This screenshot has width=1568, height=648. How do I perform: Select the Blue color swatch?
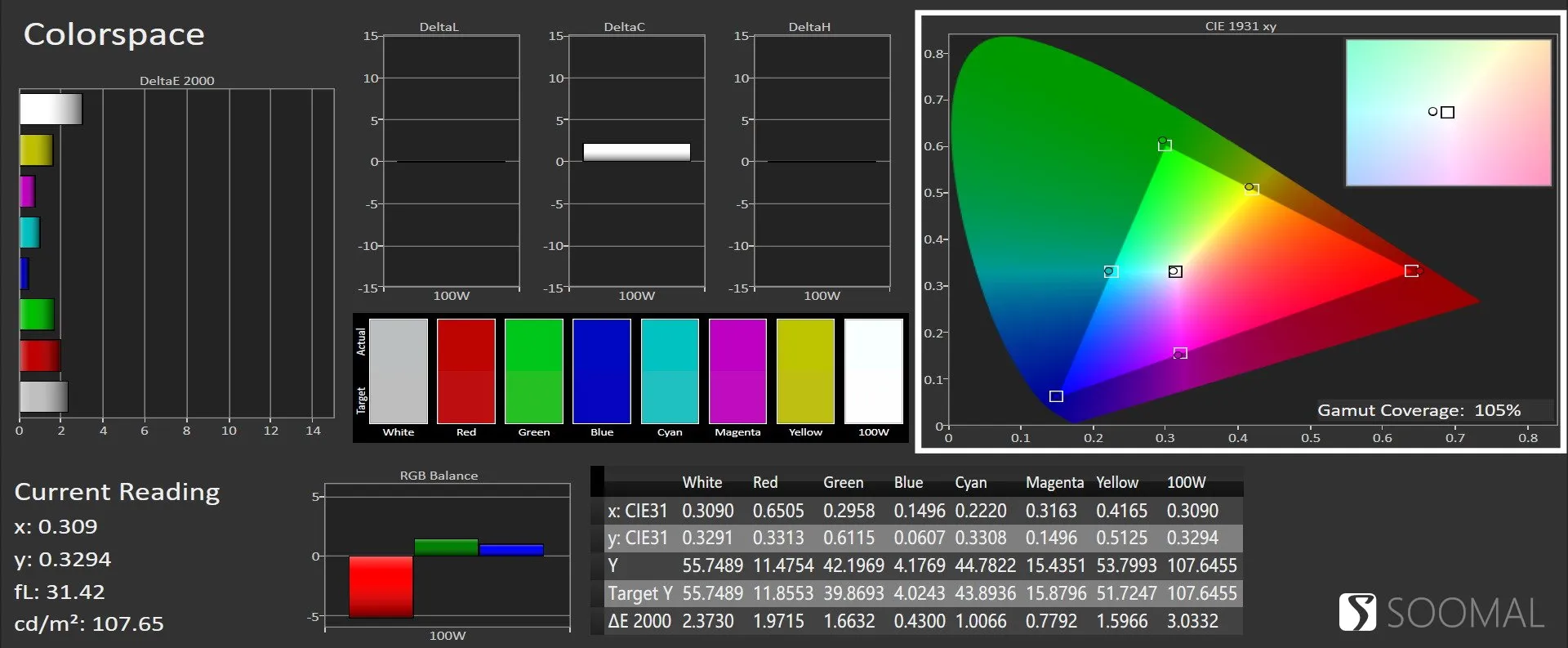pyautogui.click(x=602, y=371)
